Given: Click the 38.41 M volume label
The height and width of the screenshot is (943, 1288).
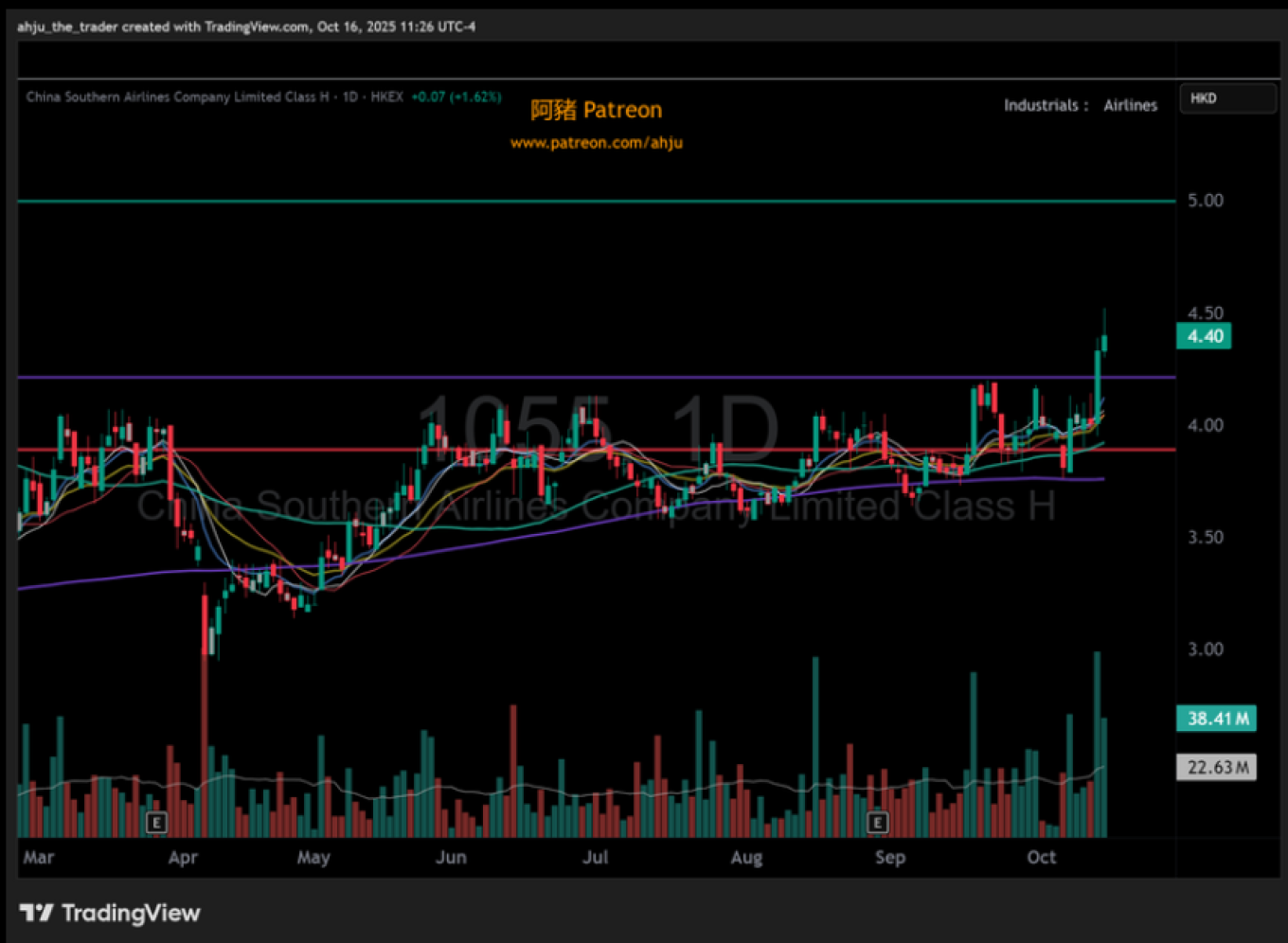Looking at the screenshot, I should point(1217,719).
